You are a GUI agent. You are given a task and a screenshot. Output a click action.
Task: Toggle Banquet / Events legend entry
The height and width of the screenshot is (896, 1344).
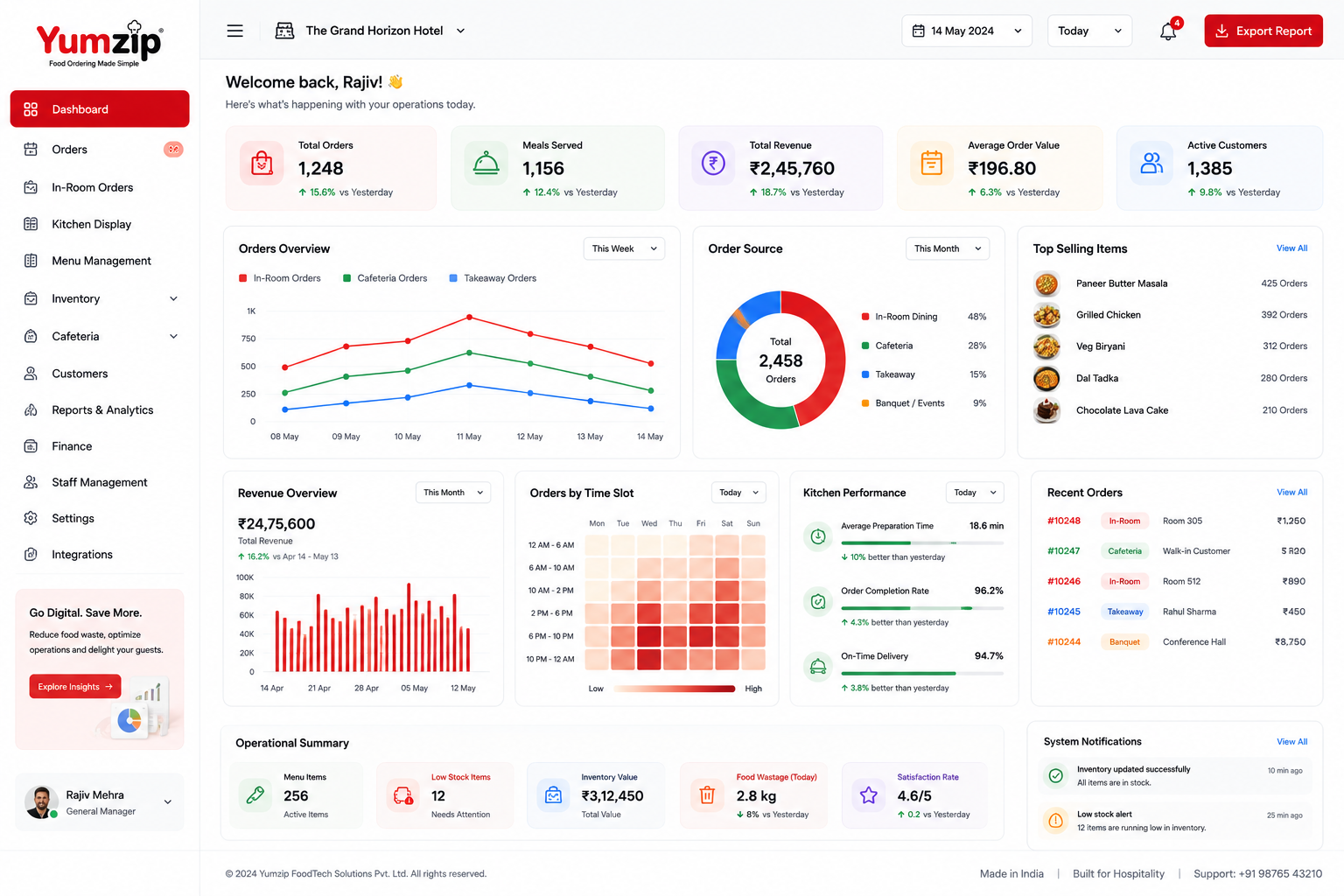click(924, 403)
